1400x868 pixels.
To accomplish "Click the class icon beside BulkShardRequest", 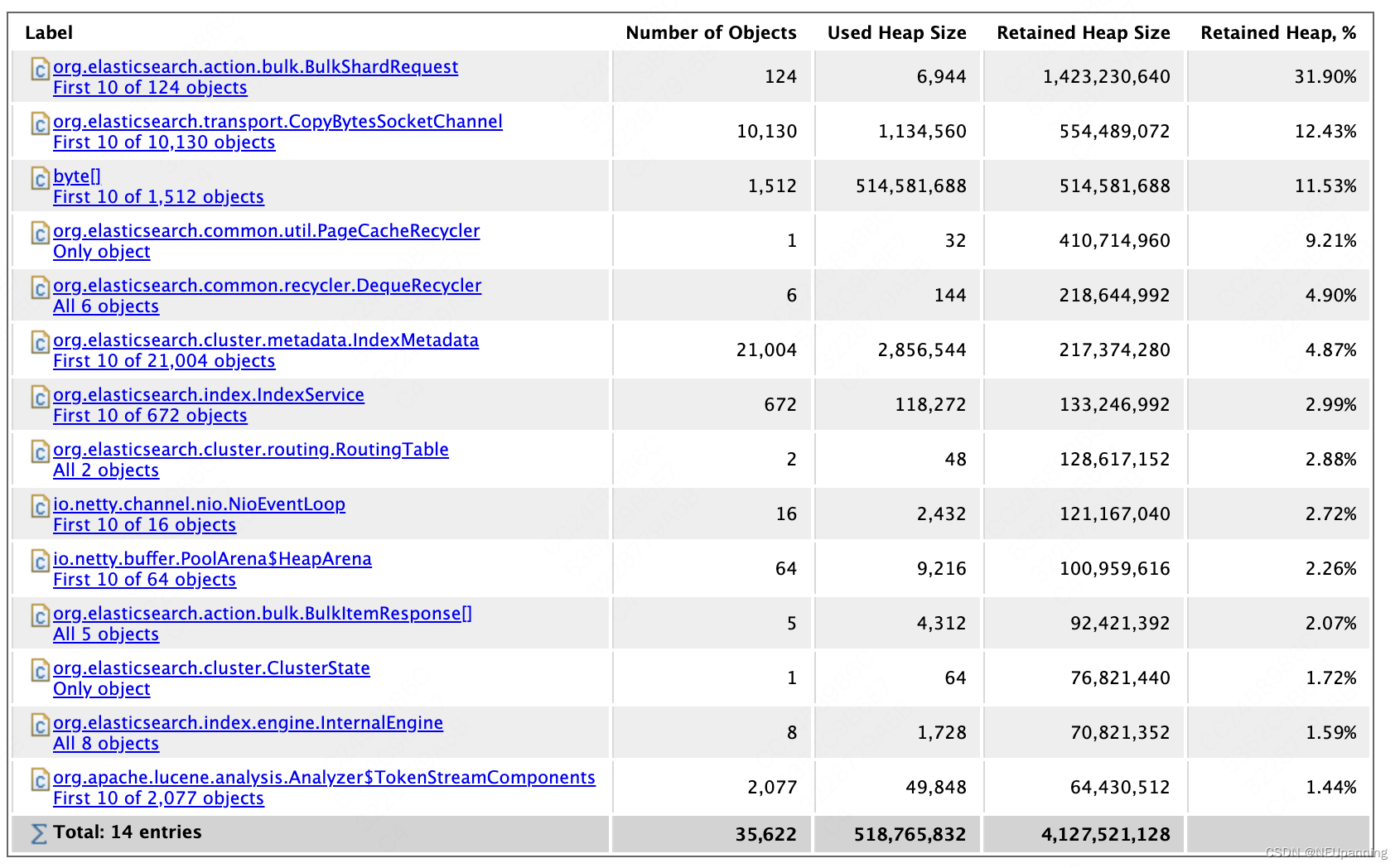I will pyautogui.click(x=40, y=69).
